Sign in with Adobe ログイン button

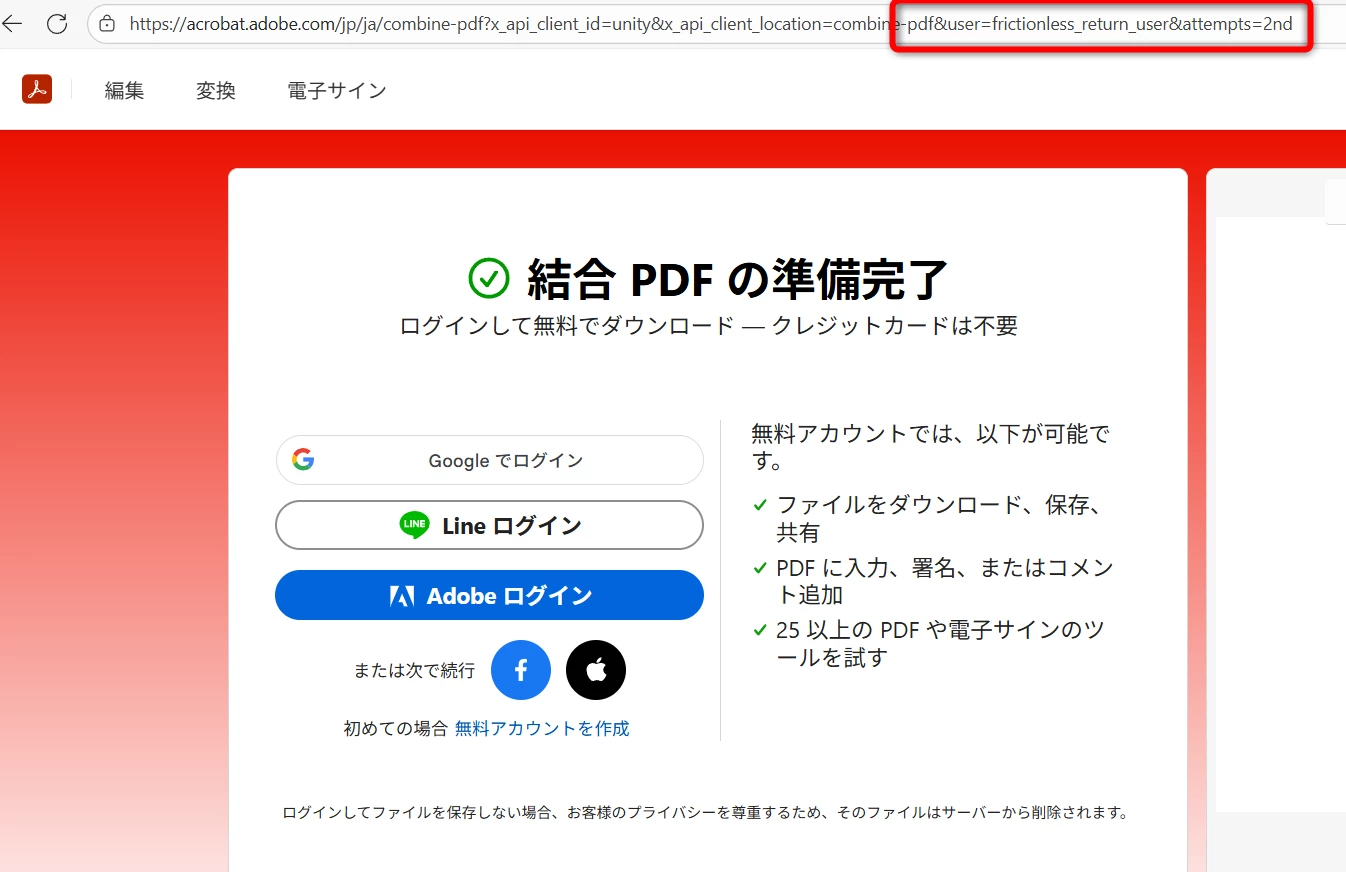pos(489,595)
